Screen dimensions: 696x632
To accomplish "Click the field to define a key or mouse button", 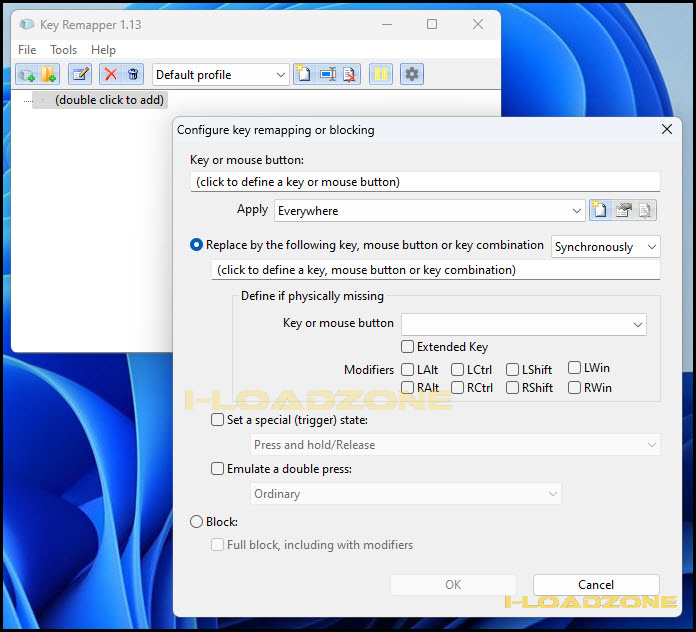I will pyautogui.click(x=425, y=182).
